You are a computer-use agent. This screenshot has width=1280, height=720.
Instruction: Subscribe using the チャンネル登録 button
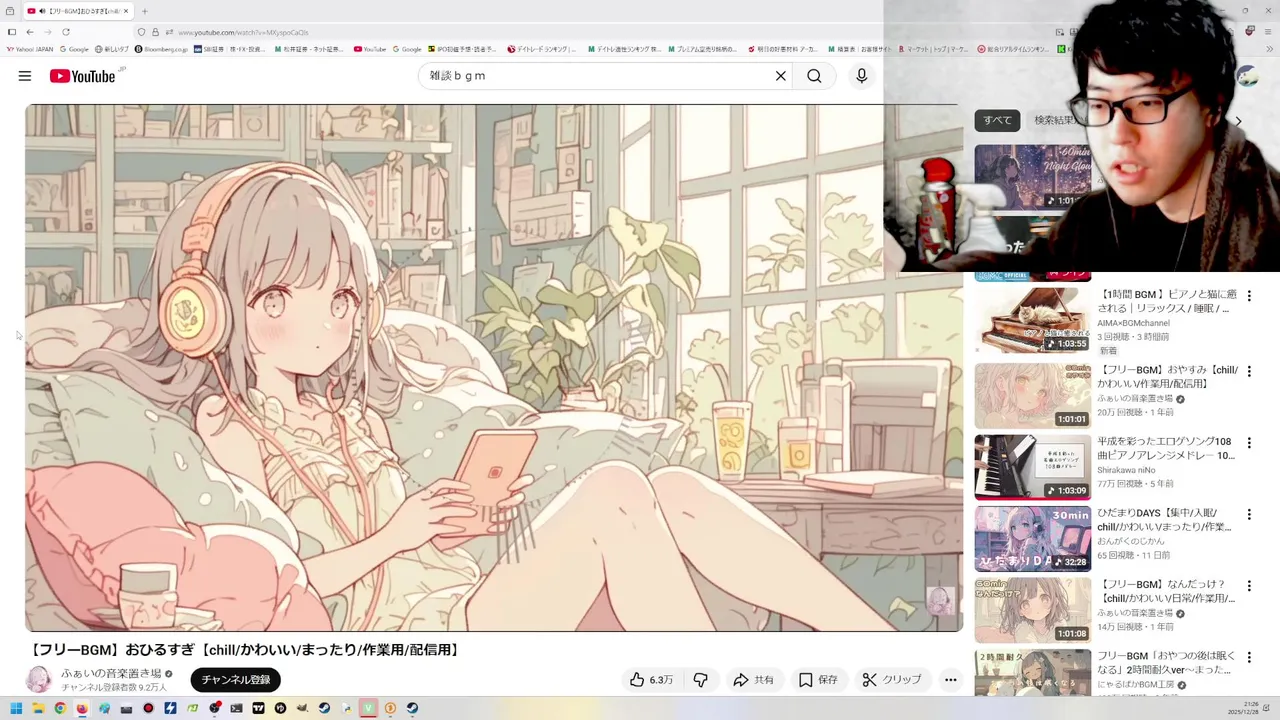(236, 680)
